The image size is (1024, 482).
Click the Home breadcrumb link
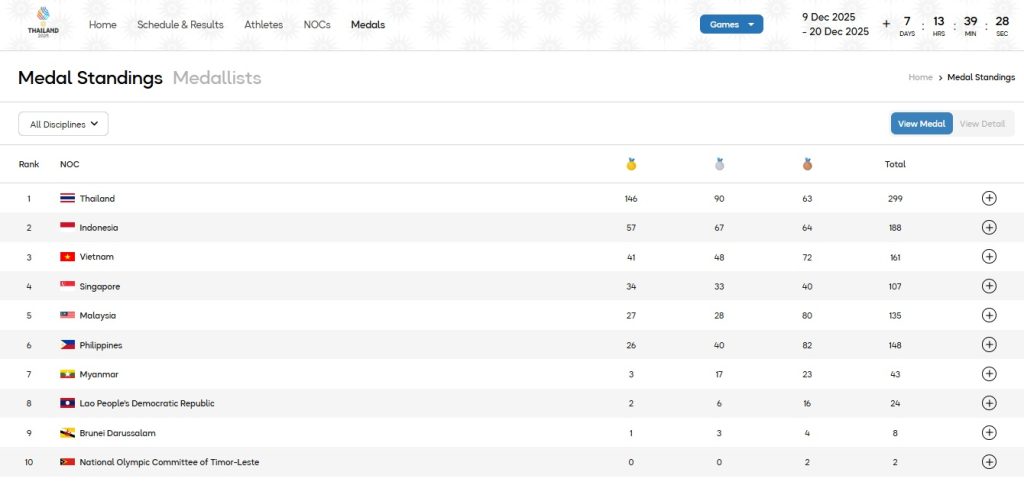[x=920, y=78]
